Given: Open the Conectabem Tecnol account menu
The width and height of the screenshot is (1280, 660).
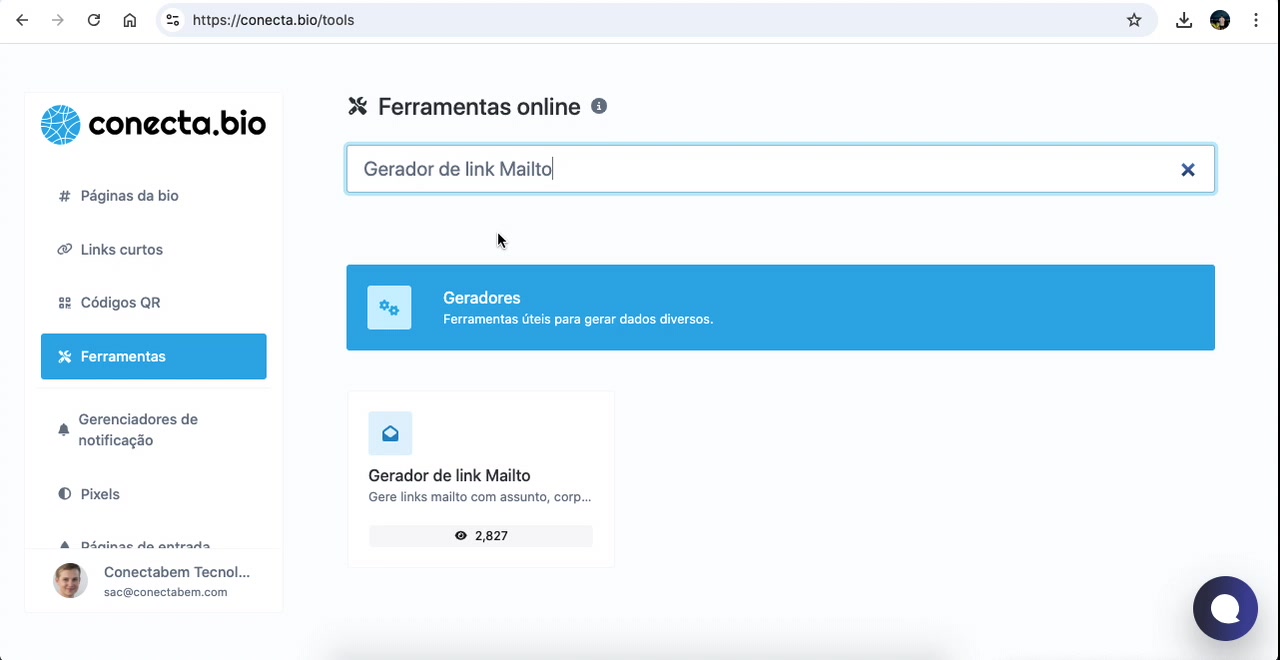Looking at the screenshot, I should pyautogui.click(x=150, y=580).
